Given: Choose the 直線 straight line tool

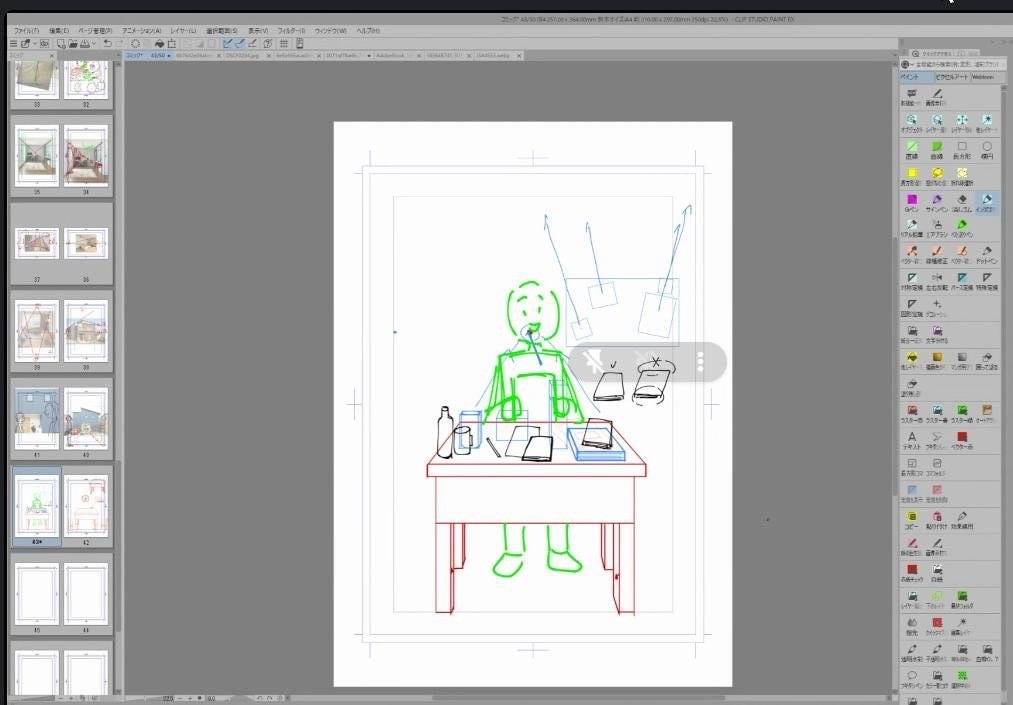Looking at the screenshot, I should [912, 150].
